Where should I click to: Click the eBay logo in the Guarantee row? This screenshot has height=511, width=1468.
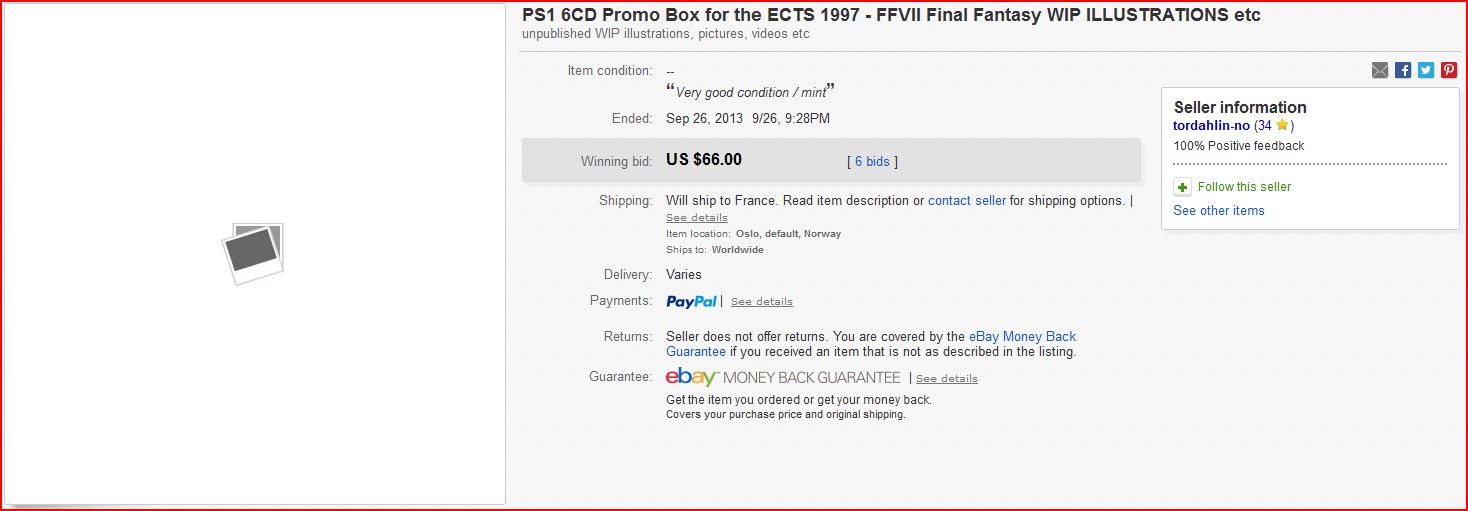(x=692, y=377)
